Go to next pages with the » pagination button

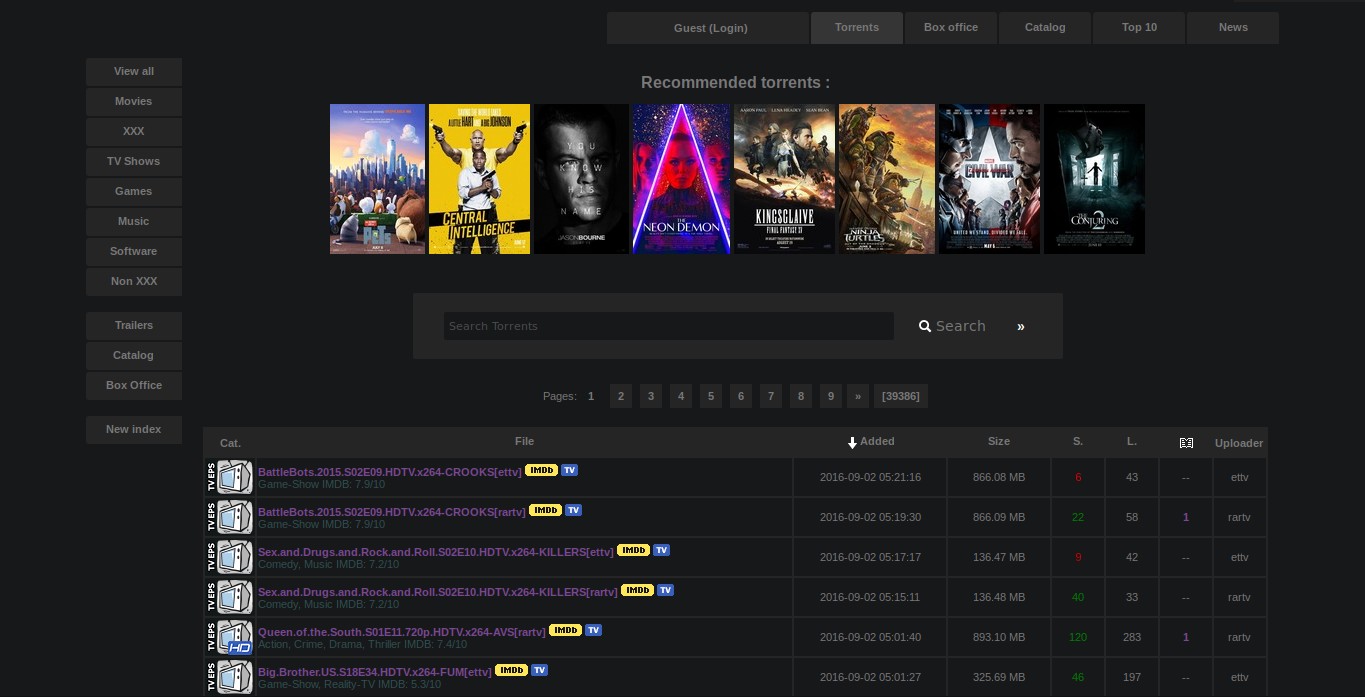(857, 396)
